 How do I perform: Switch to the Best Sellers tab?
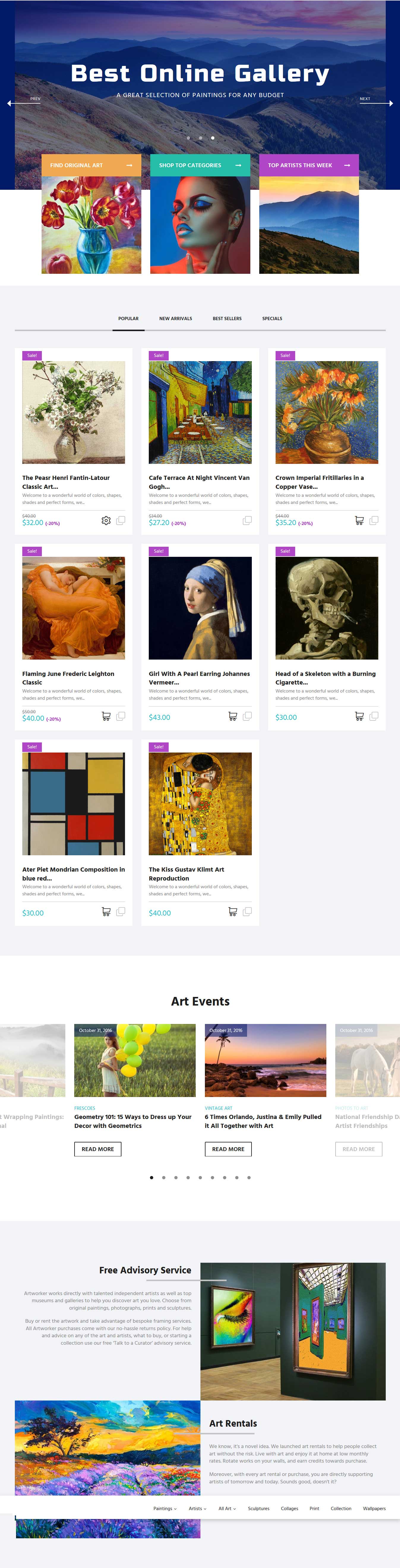(227, 319)
